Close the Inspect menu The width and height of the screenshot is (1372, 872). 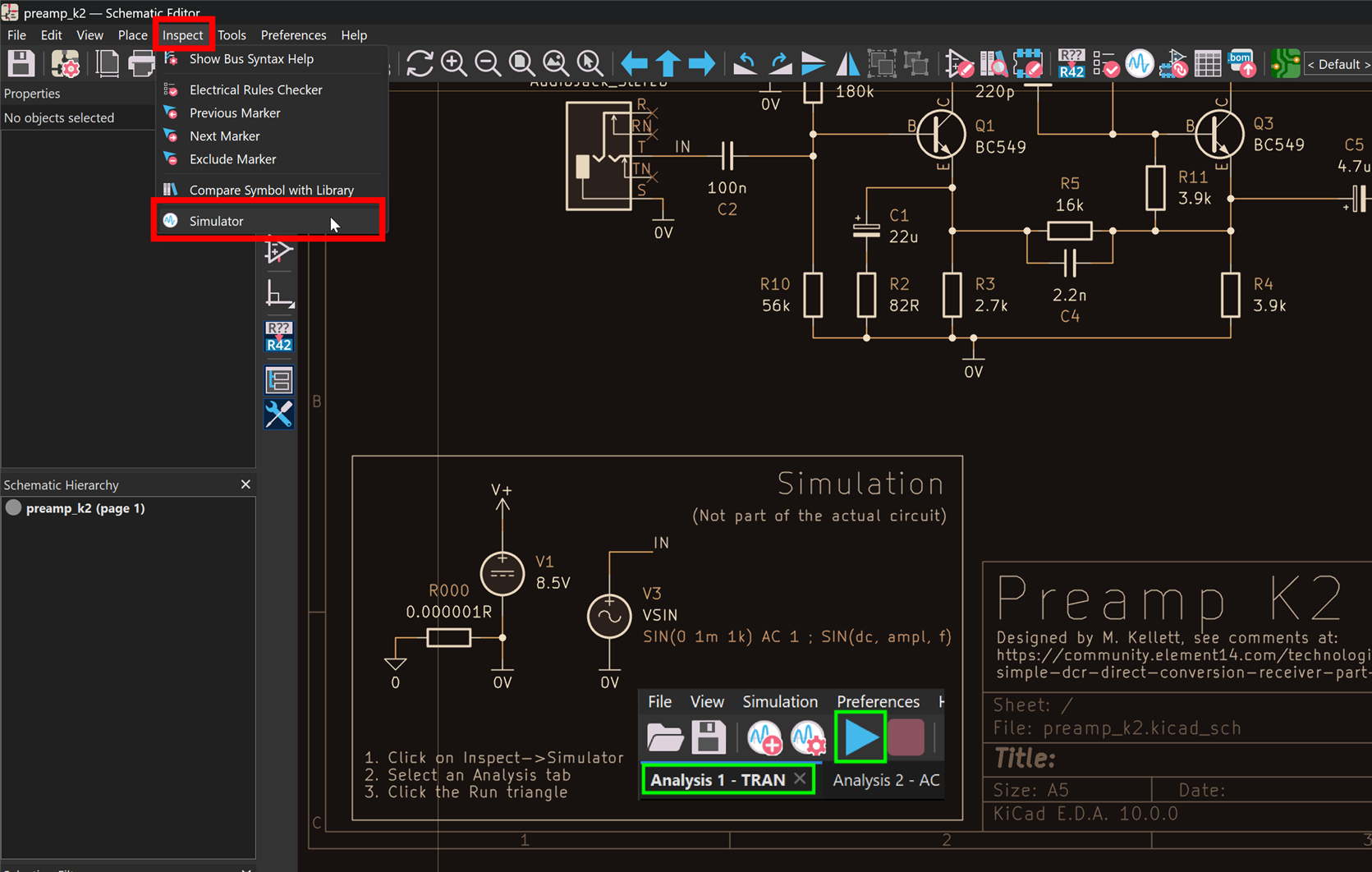182,35
